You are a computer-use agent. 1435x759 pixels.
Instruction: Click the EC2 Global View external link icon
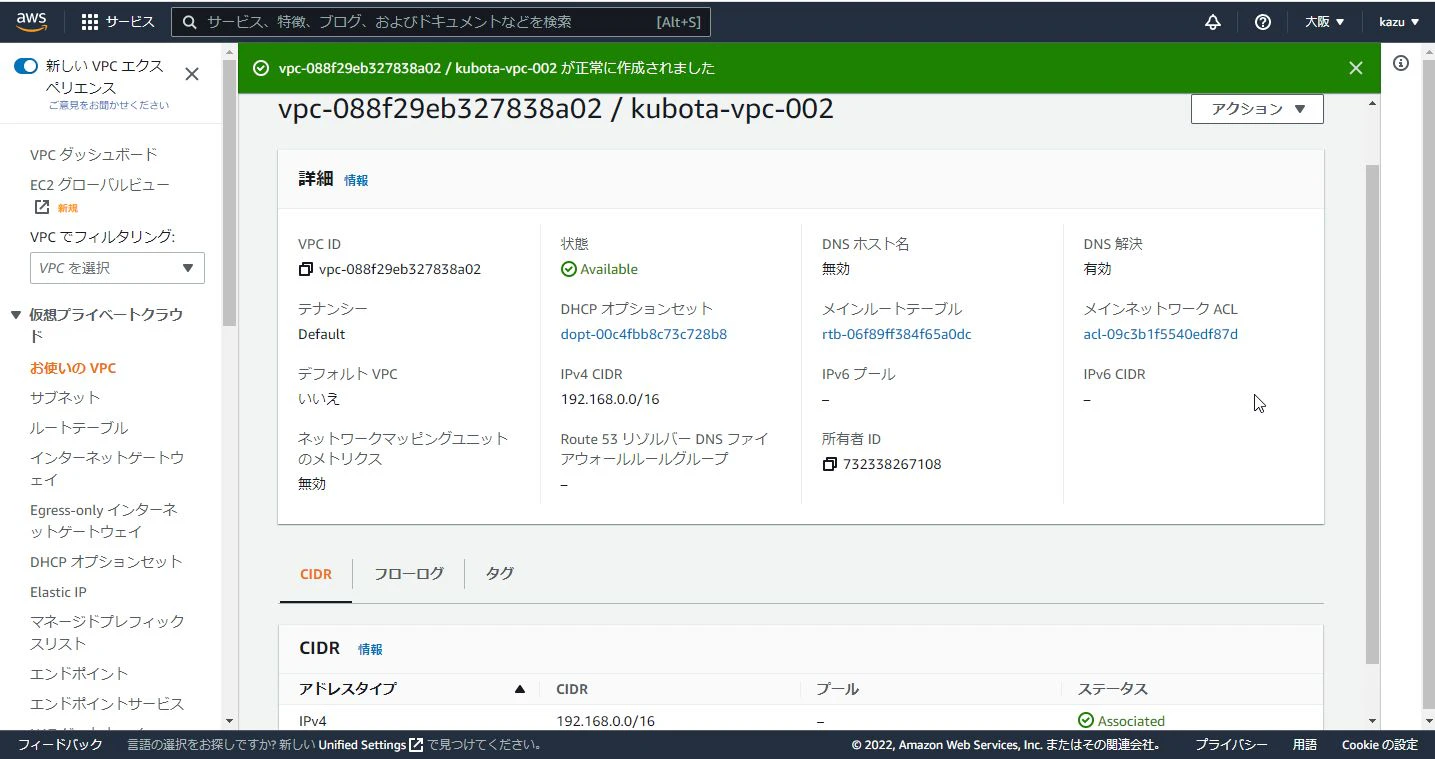[42, 207]
